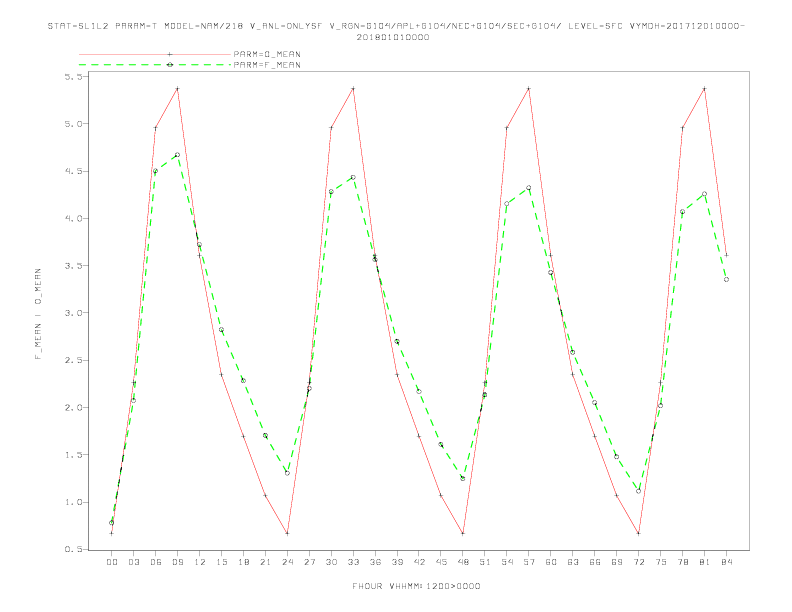Image resolution: width=792 pixels, height=612 pixels.
Task: Click the 30 forecast hour tick label
Action: tap(331, 562)
